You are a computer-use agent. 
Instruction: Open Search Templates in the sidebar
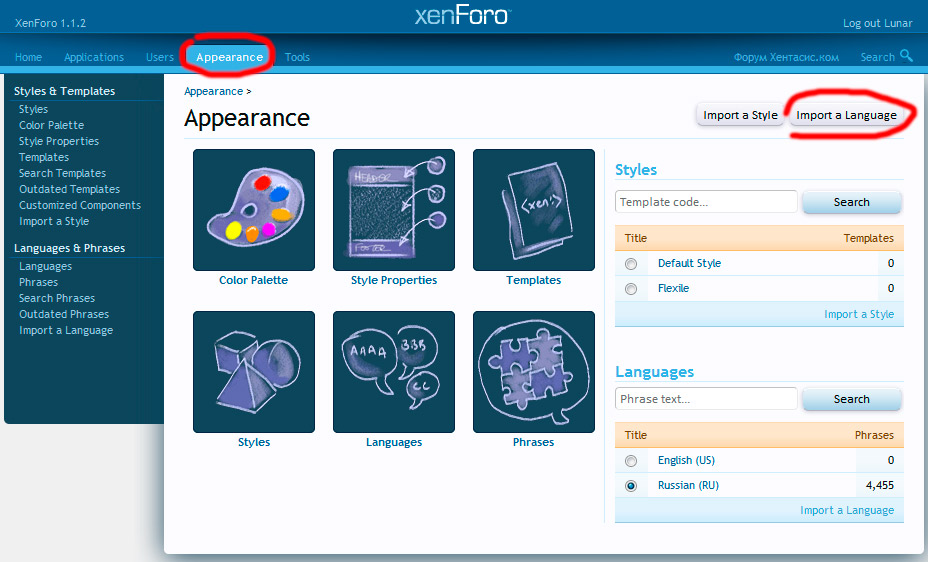62,173
